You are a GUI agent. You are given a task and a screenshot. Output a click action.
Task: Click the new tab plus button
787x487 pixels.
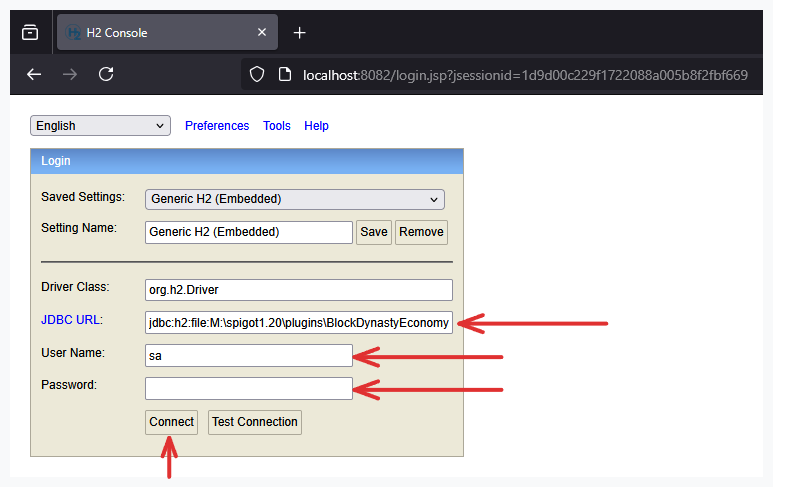(299, 33)
